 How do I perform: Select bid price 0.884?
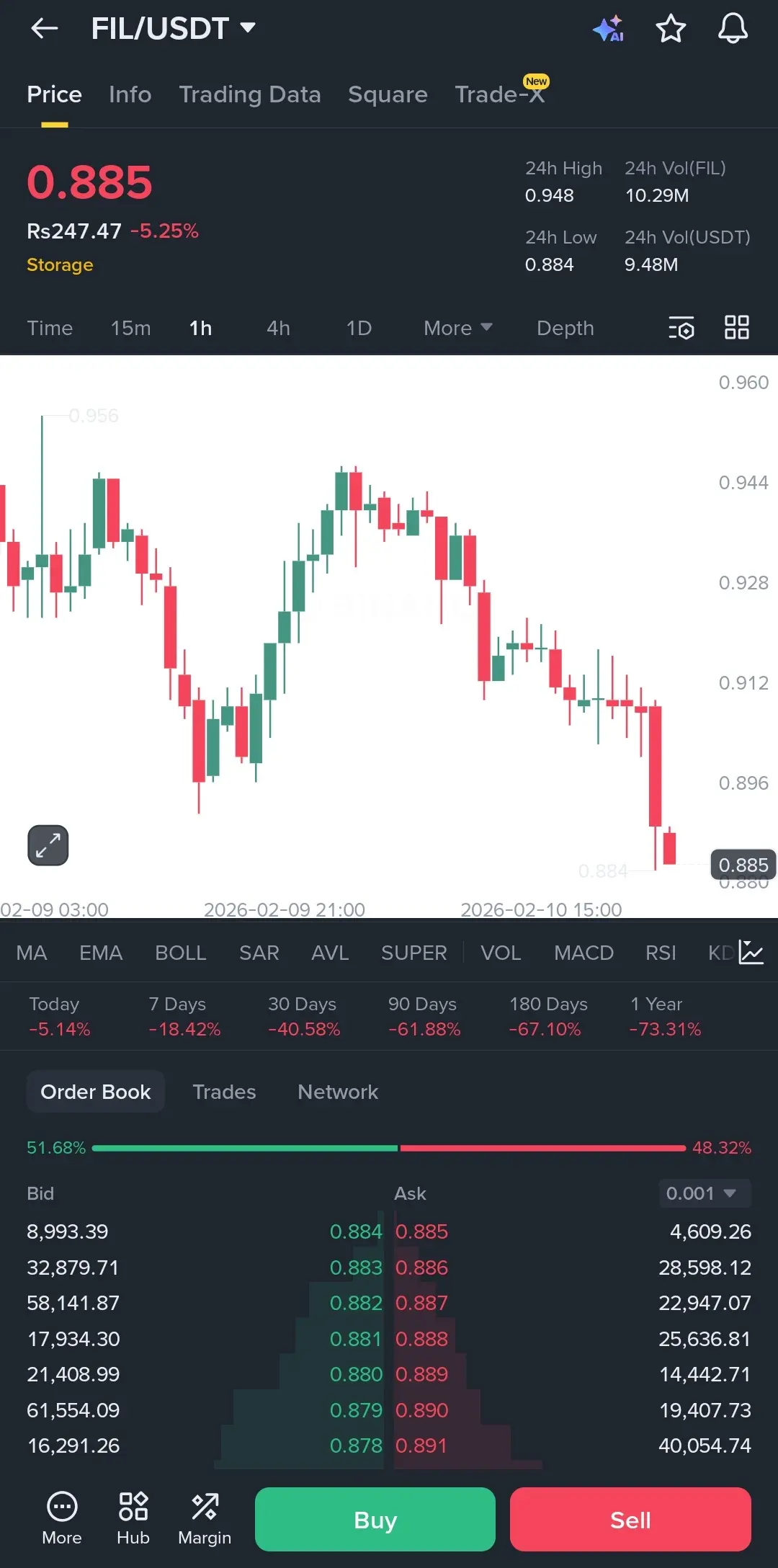coord(356,1231)
